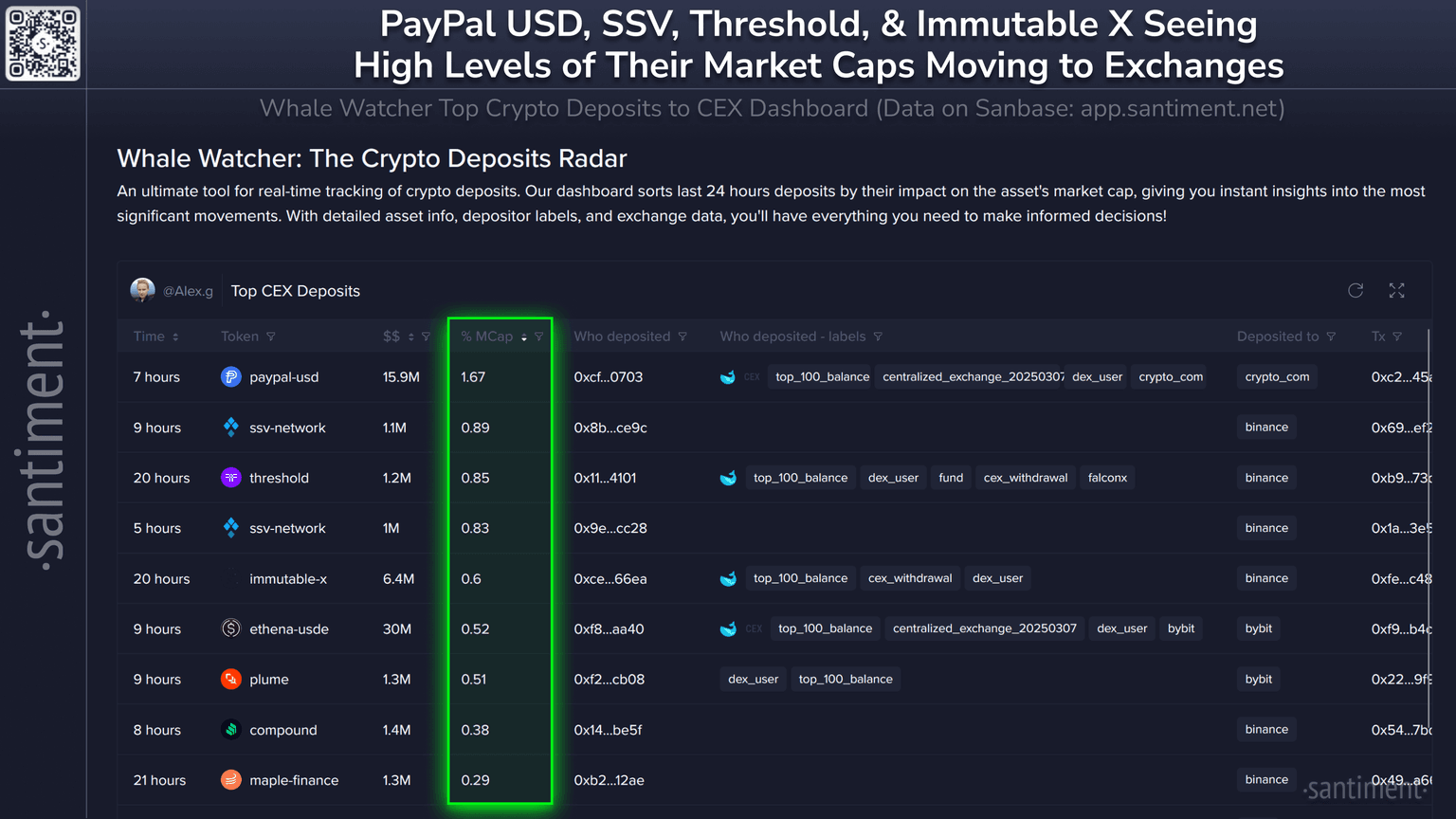This screenshot has width=1456, height=819.
Task: Open the Who deposited column filter
Action: (x=682, y=337)
